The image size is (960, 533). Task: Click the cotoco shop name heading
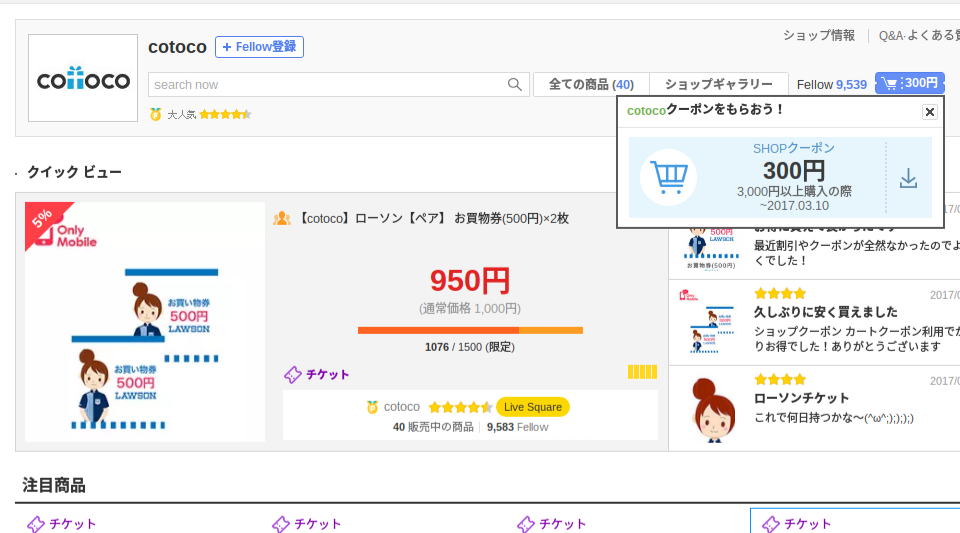click(178, 47)
